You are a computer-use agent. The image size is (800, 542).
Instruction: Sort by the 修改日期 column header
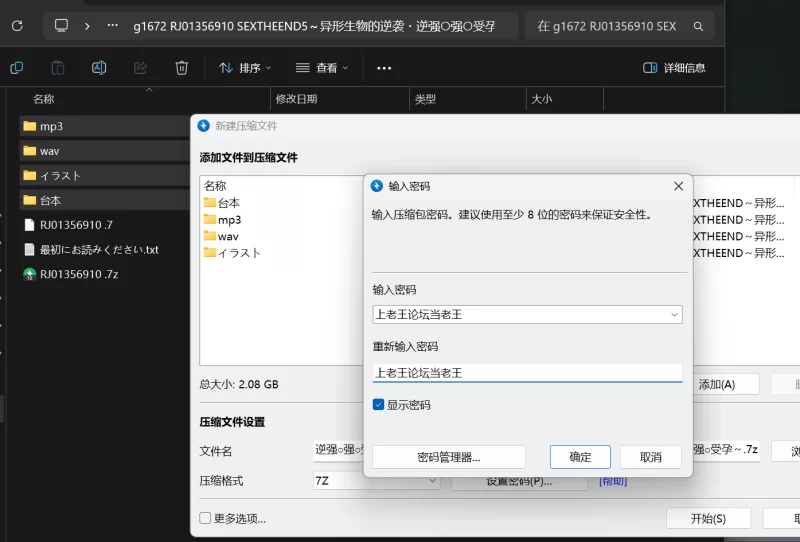296,99
